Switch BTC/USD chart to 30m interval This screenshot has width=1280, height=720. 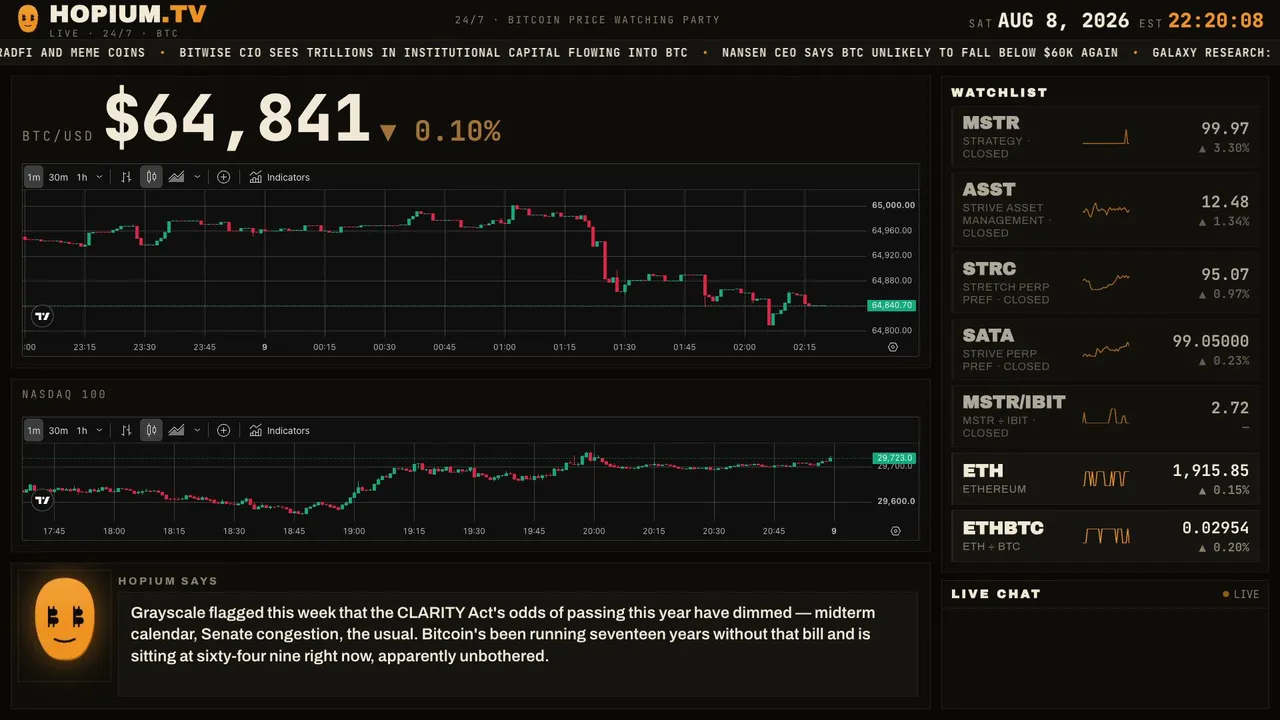tap(58, 177)
